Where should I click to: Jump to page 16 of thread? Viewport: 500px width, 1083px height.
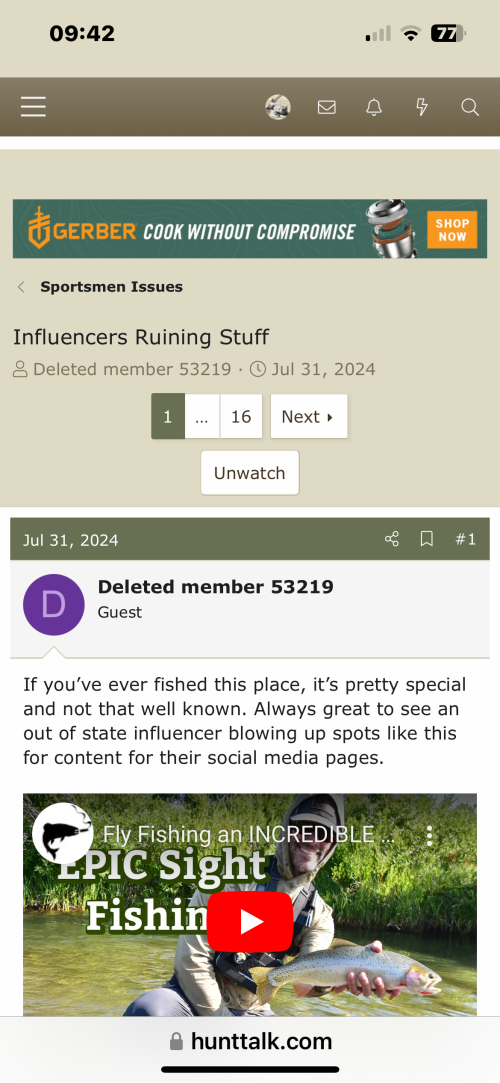coord(241,416)
